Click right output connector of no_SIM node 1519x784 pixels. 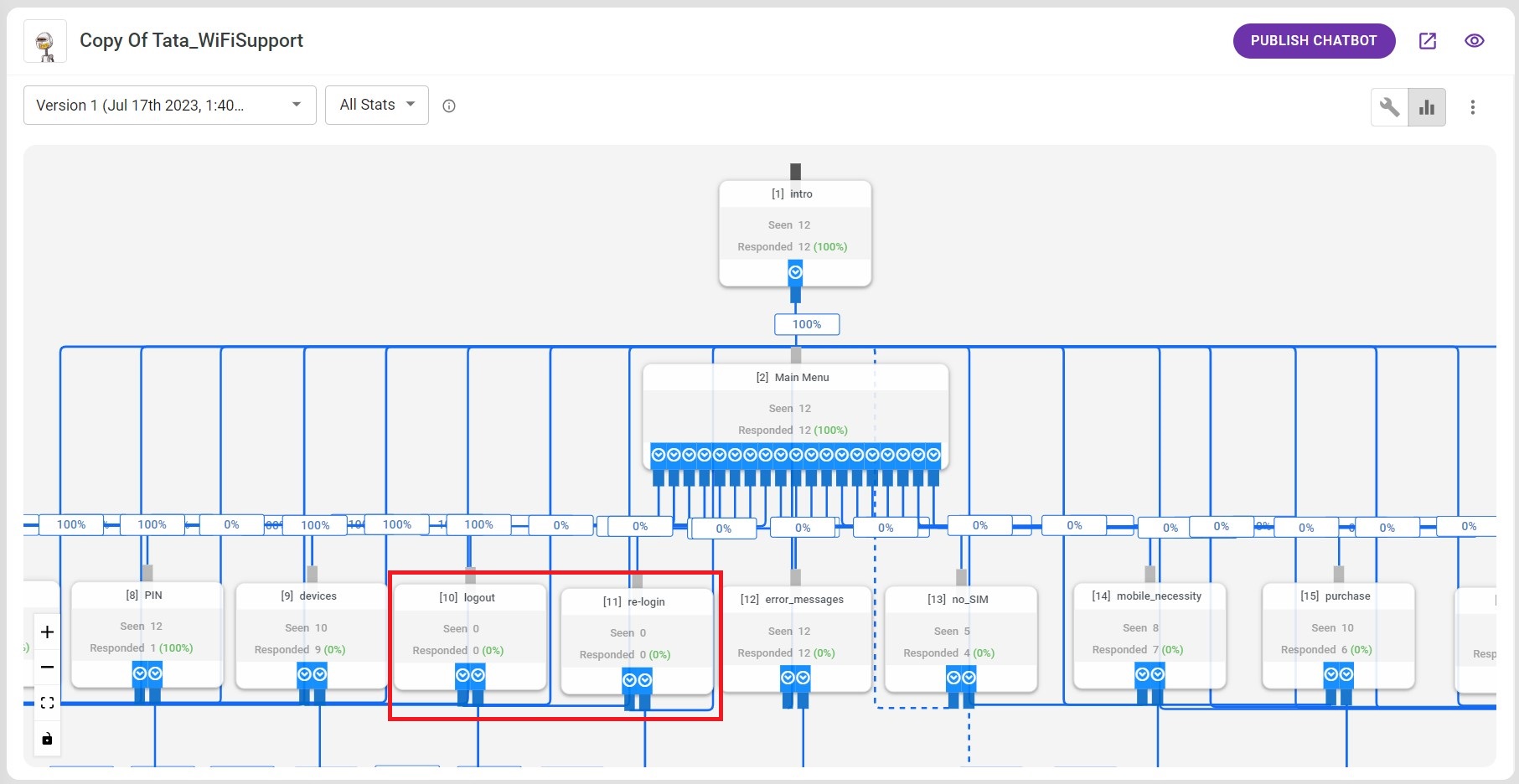pyautogui.click(x=969, y=678)
